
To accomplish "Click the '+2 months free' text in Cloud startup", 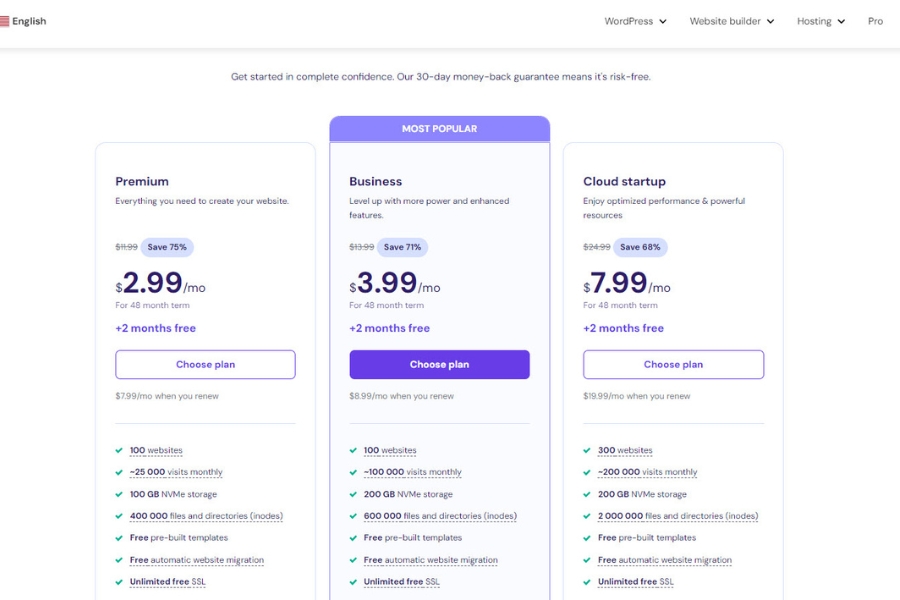I will 623,328.
